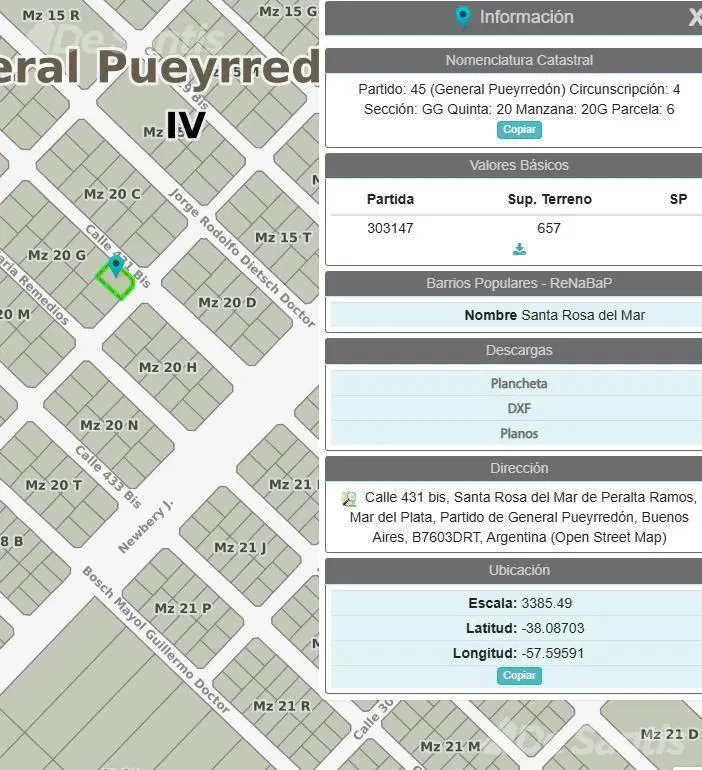
Task: Download the DXF file
Action: [518, 409]
